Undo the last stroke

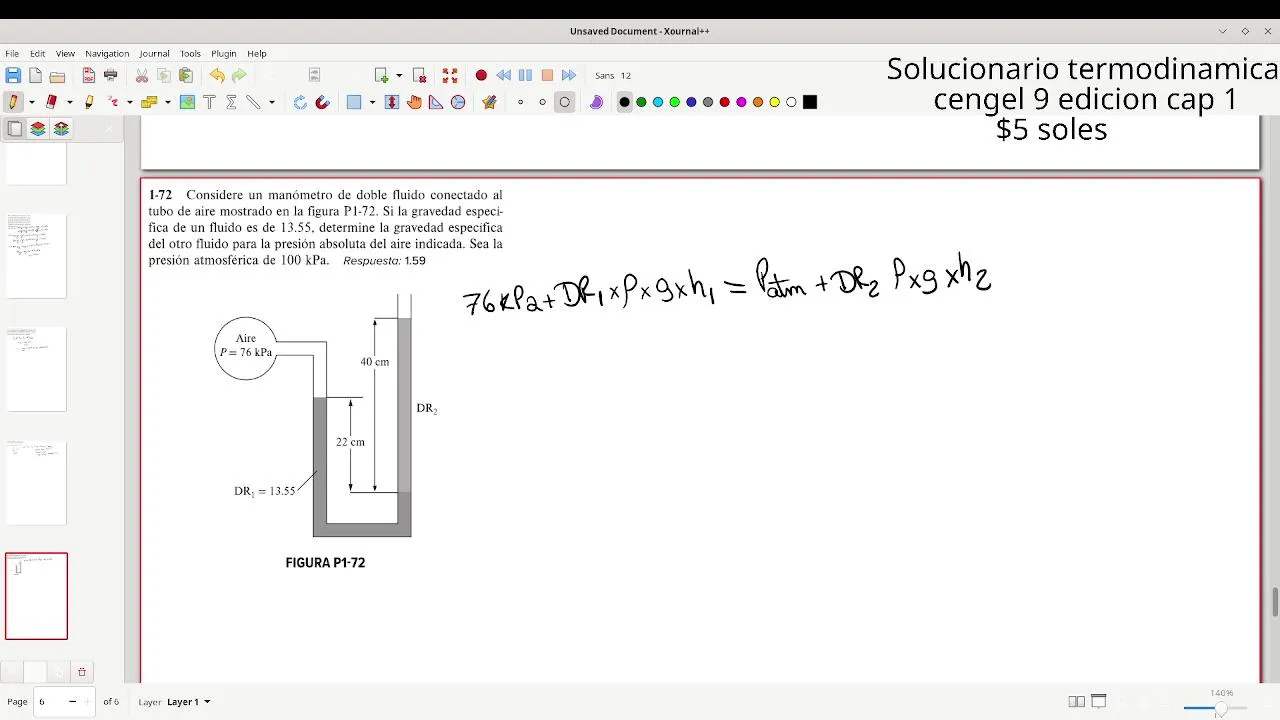coord(217,75)
